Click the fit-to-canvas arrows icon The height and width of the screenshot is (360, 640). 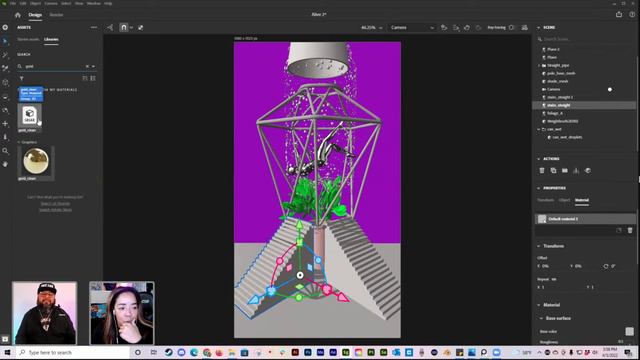(x=140, y=27)
